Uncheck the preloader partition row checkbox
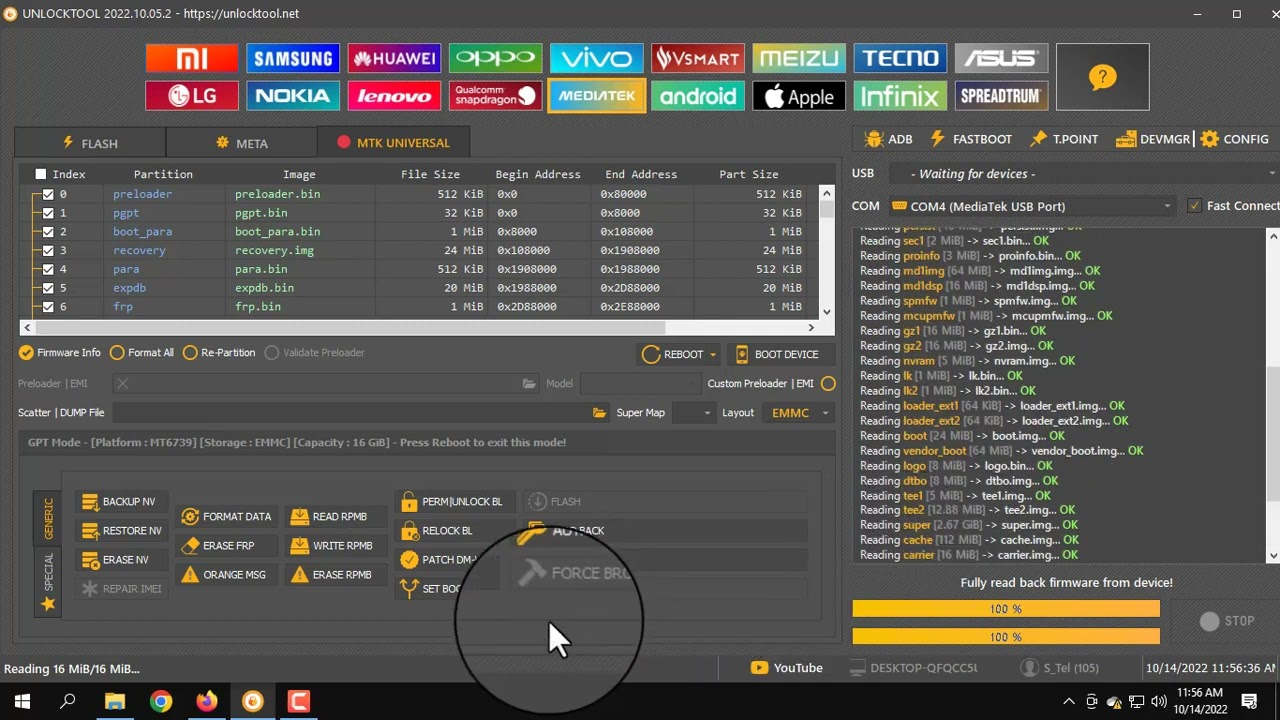The height and width of the screenshot is (720, 1280). point(48,194)
